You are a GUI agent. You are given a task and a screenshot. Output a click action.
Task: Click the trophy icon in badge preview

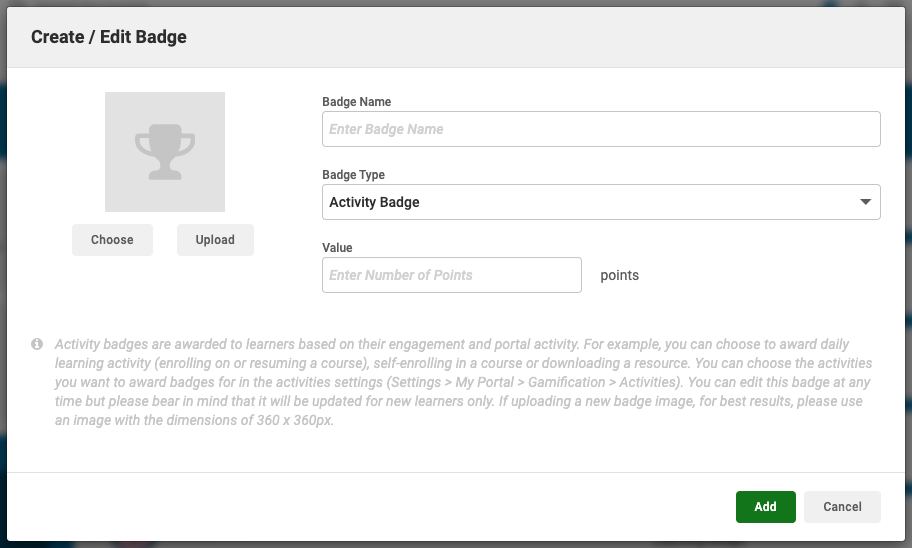[x=164, y=152]
